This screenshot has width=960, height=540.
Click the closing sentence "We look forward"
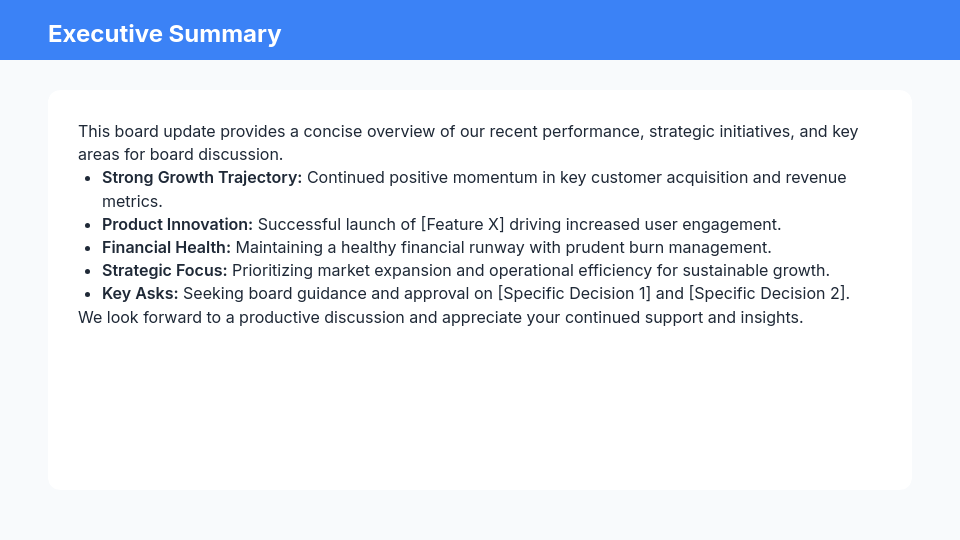pyautogui.click(x=440, y=317)
